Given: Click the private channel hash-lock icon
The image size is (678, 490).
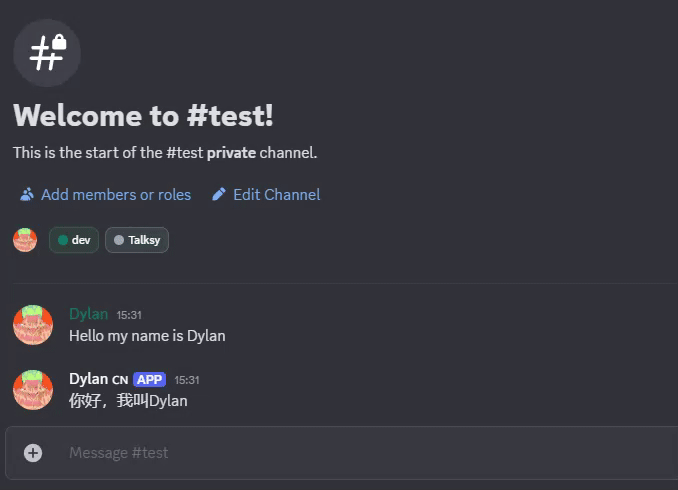Looking at the screenshot, I should (x=47, y=53).
